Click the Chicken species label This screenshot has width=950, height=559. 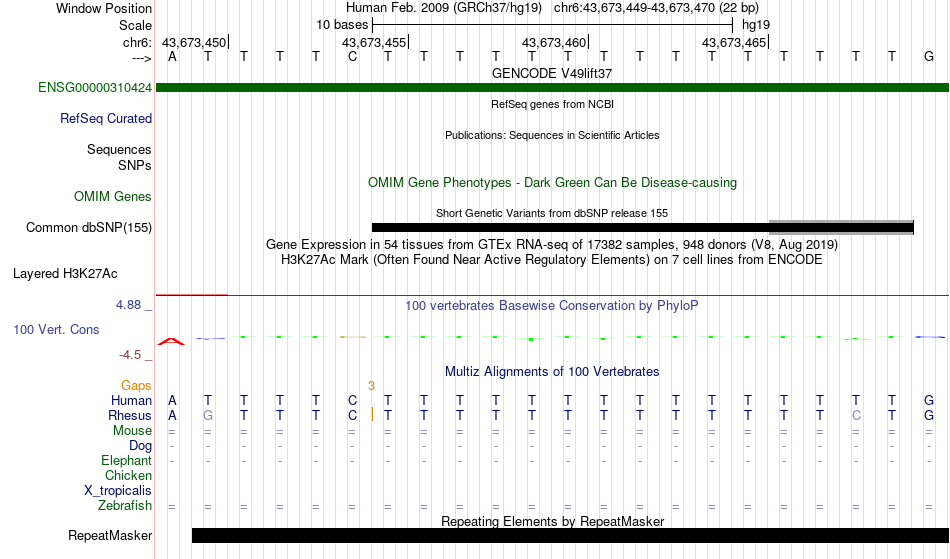(x=128, y=476)
